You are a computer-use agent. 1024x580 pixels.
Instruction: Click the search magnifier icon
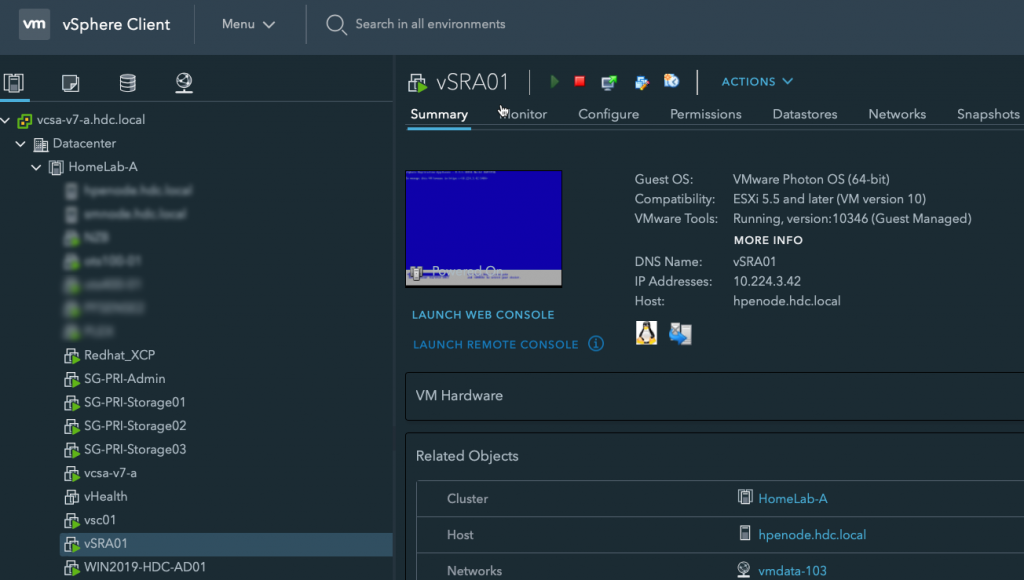click(x=336, y=25)
